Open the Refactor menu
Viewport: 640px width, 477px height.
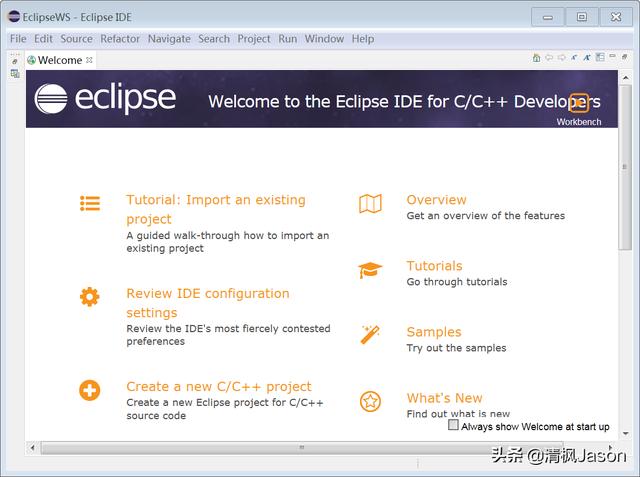pos(120,39)
